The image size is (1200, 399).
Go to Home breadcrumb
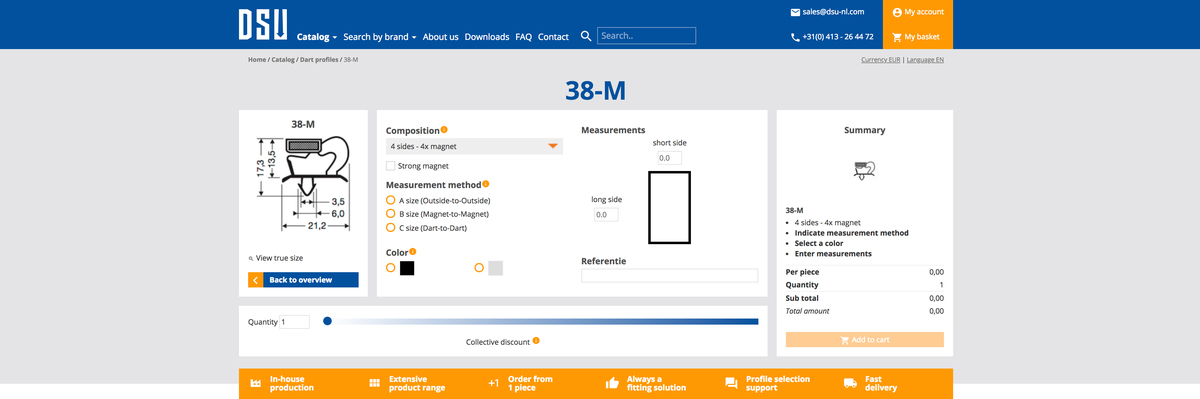click(x=257, y=60)
